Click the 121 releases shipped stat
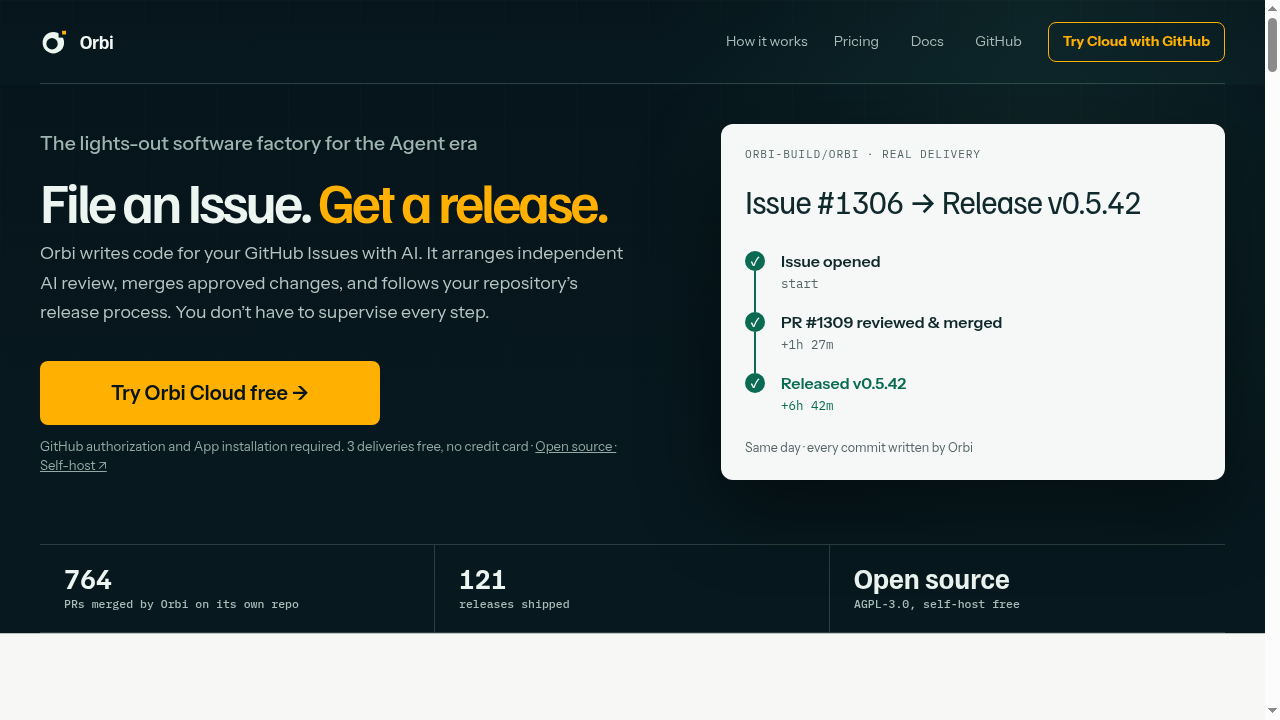This screenshot has width=1280, height=720. point(514,589)
